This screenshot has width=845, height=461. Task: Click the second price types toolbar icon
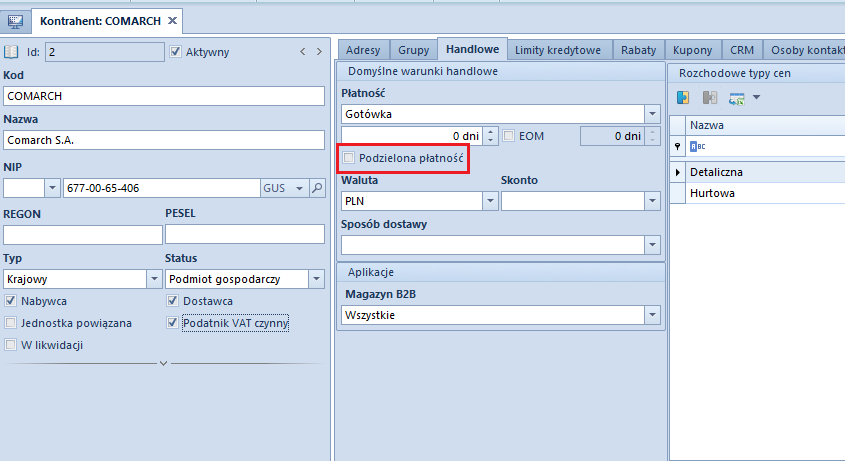coord(710,98)
